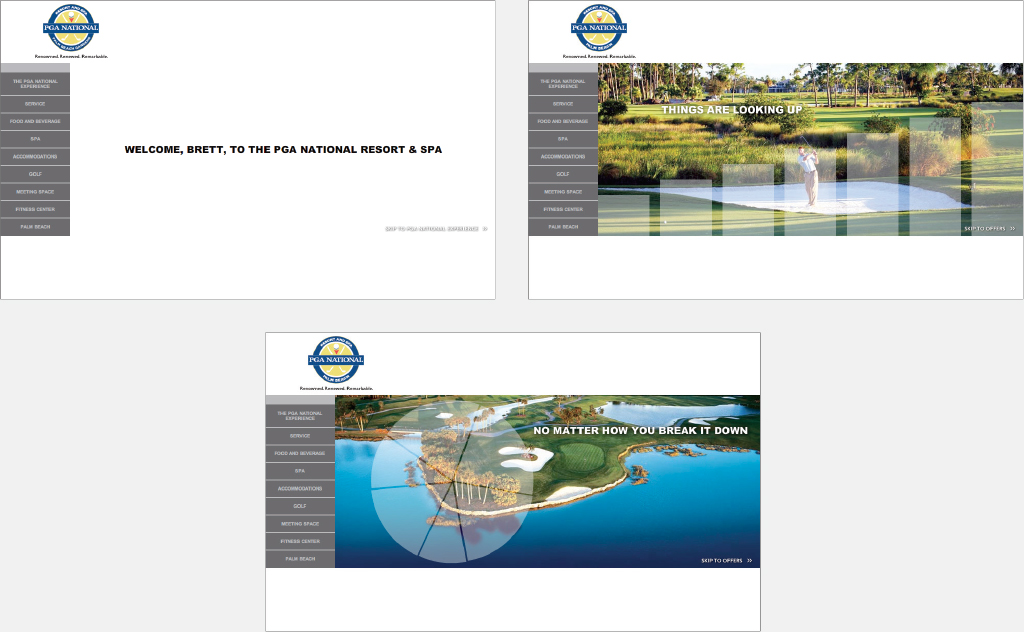1024x632 pixels.
Task: Open Food and Beverage on the Break It Down screen
Action: pos(300,453)
